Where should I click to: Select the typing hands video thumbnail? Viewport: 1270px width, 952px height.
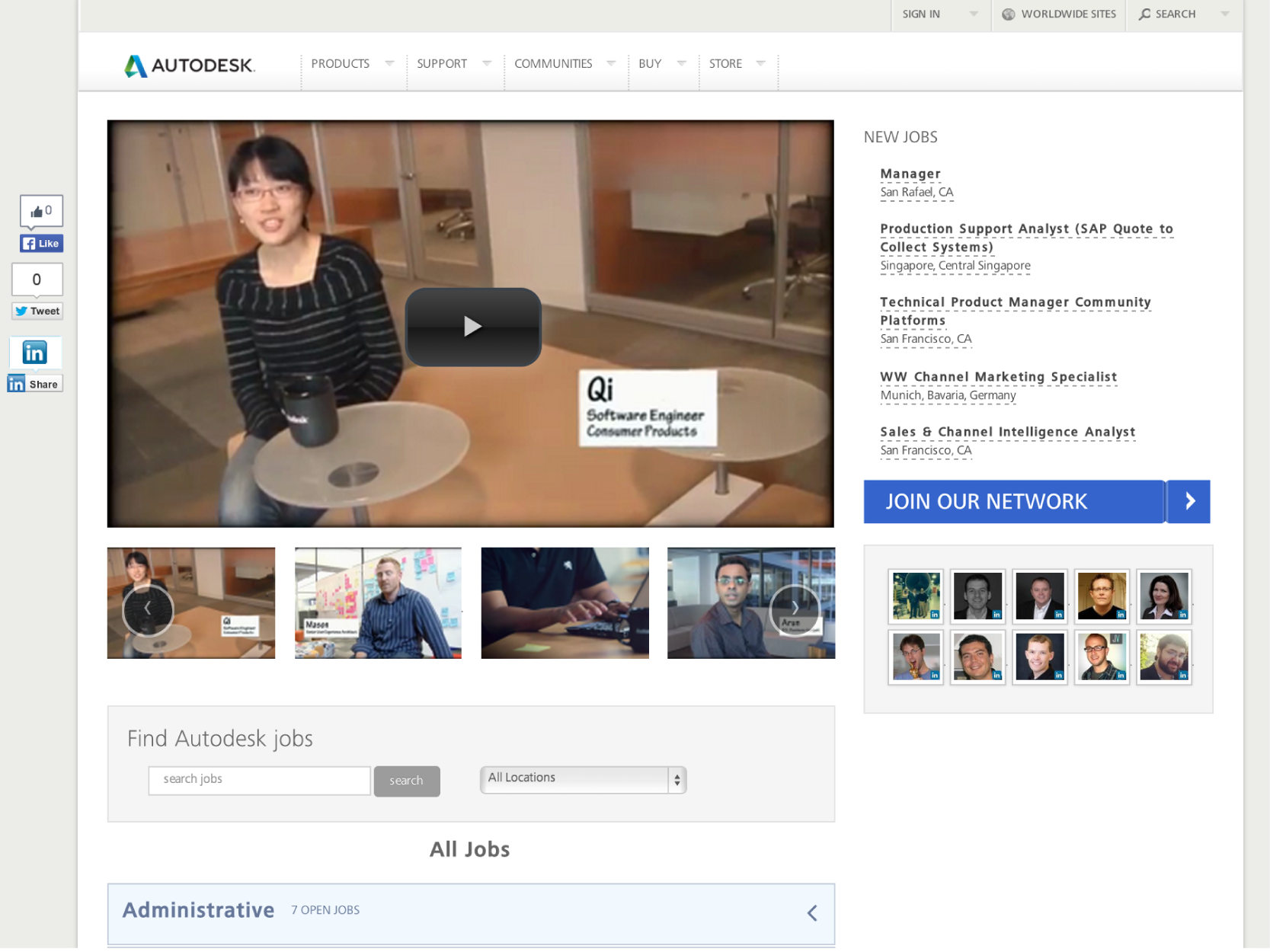pyautogui.click(x=565, y=603)
